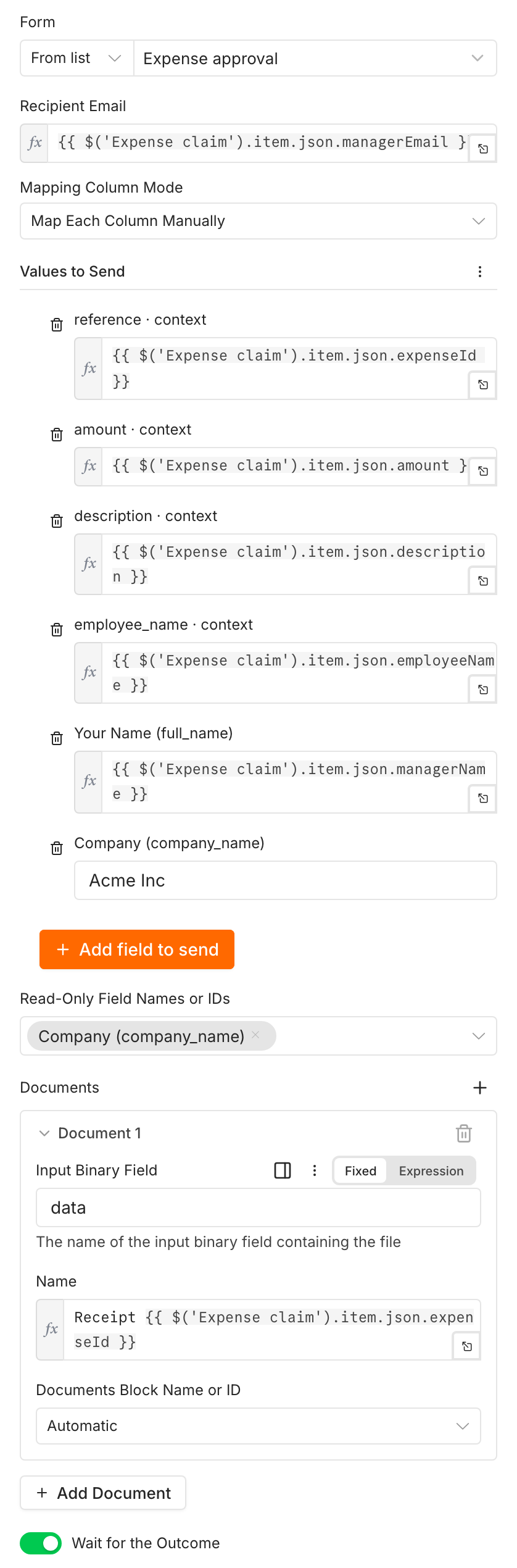
Task: Delete the amount context field
Action: tap(57, 435)
